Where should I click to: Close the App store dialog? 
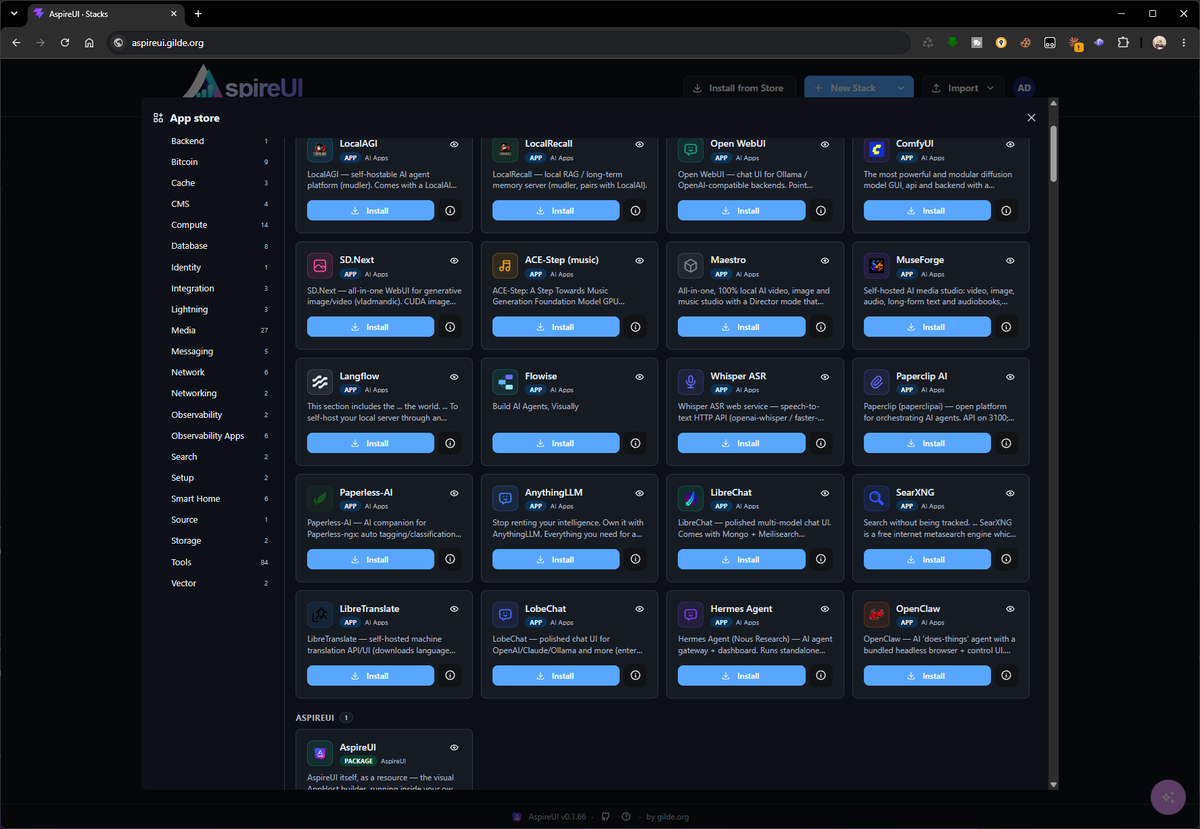1031,118
